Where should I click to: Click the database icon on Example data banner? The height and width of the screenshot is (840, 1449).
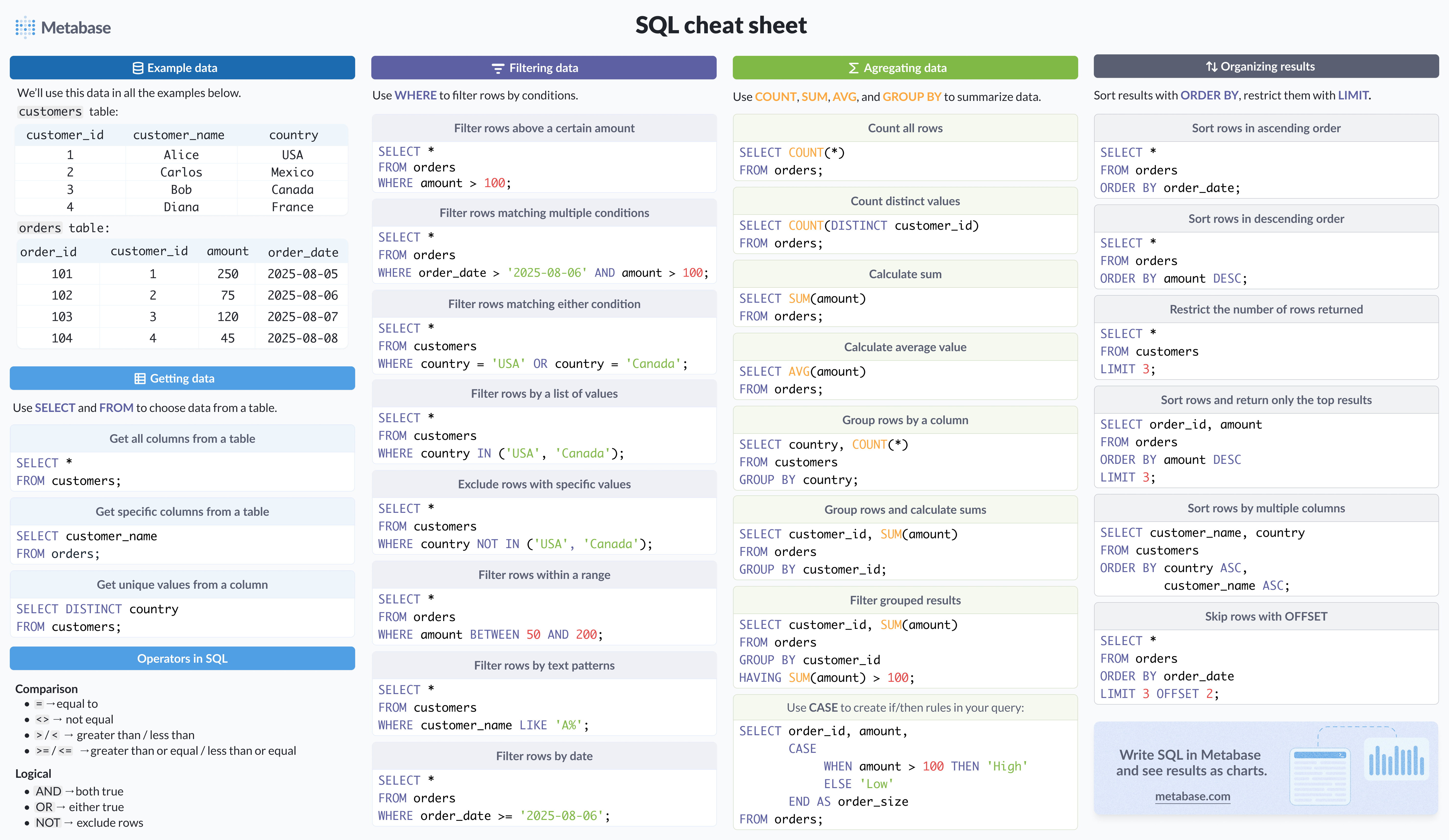coord(137,67)
